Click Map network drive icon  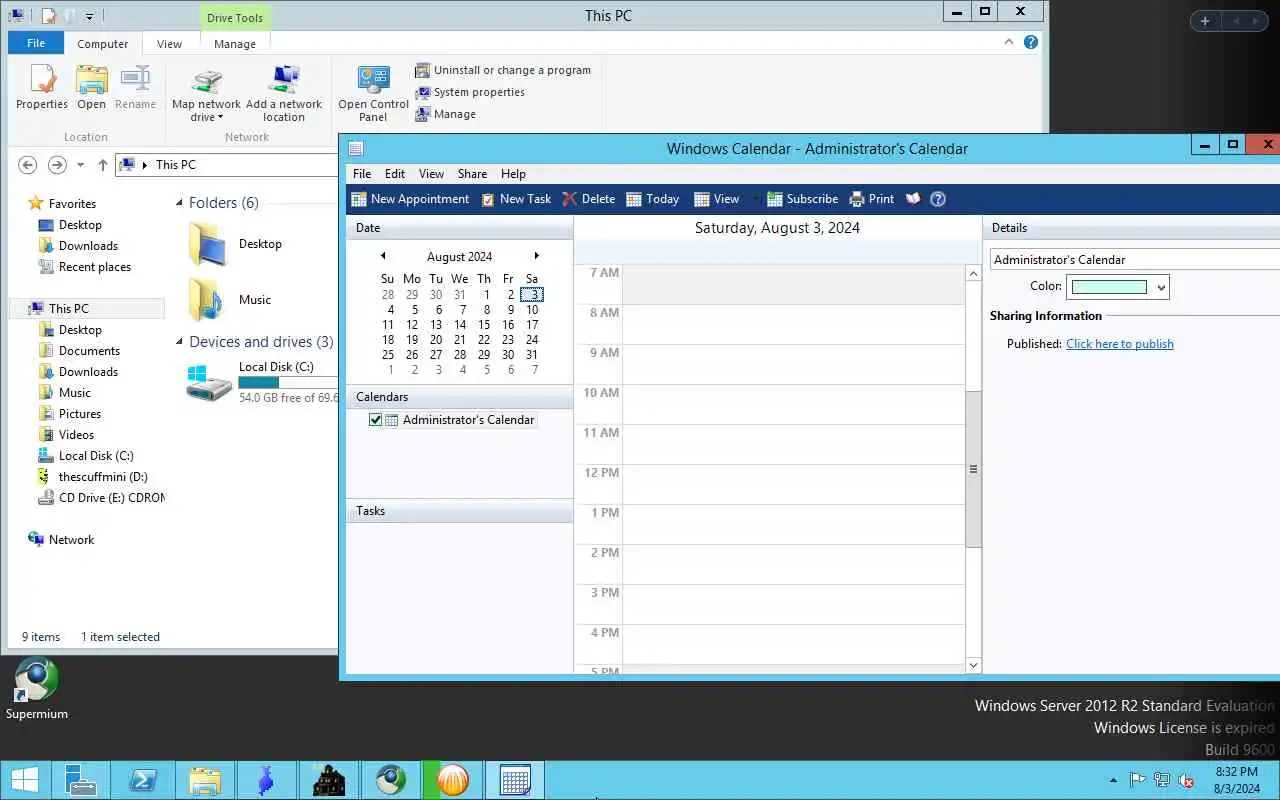(x=206, y=82)
